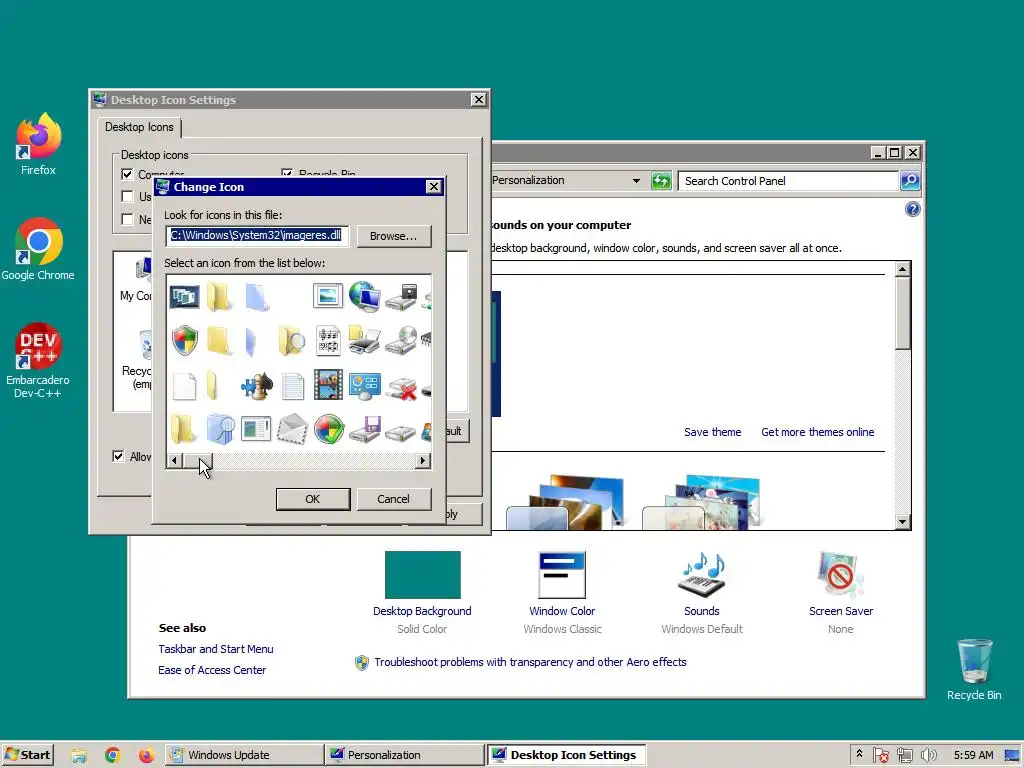Select the plain hard drive icon
Image resolution: width=1024 pixels, height=768 pixels.
pyautogui.click(x=400, y=432)
